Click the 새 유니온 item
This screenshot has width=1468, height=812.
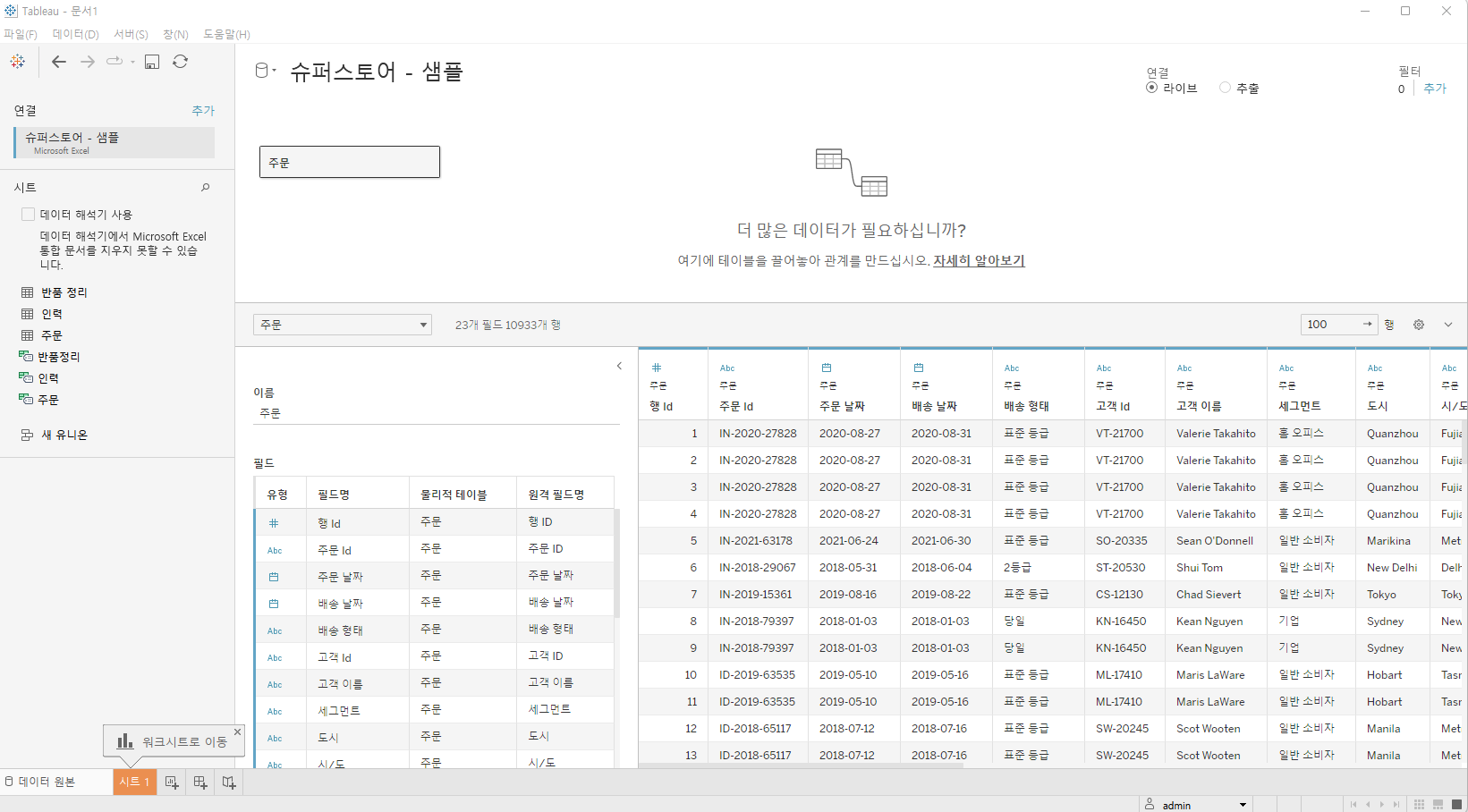coord(54,435)
